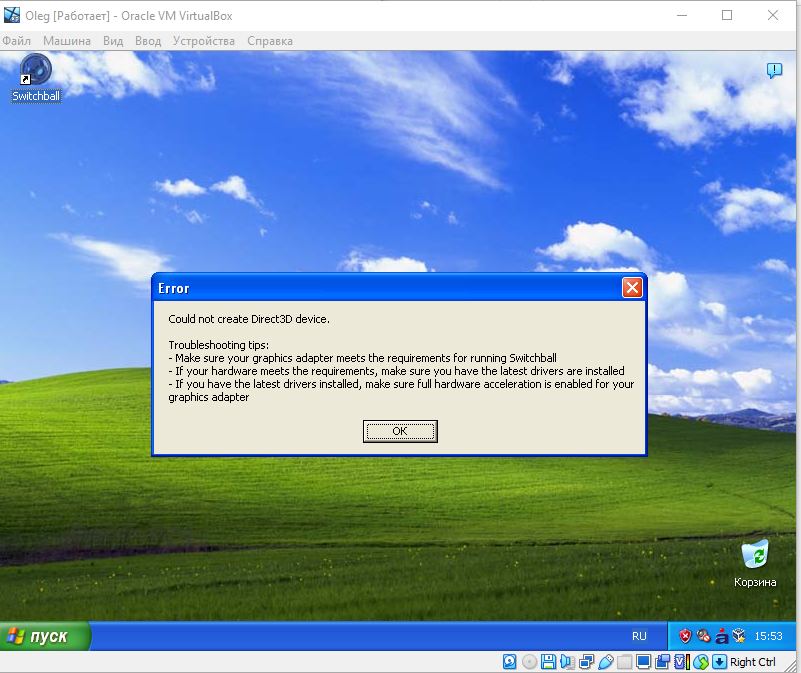This screenshot has height=673, width=801.
Task: Open the пуск Start menu
Action: (45, 636)
